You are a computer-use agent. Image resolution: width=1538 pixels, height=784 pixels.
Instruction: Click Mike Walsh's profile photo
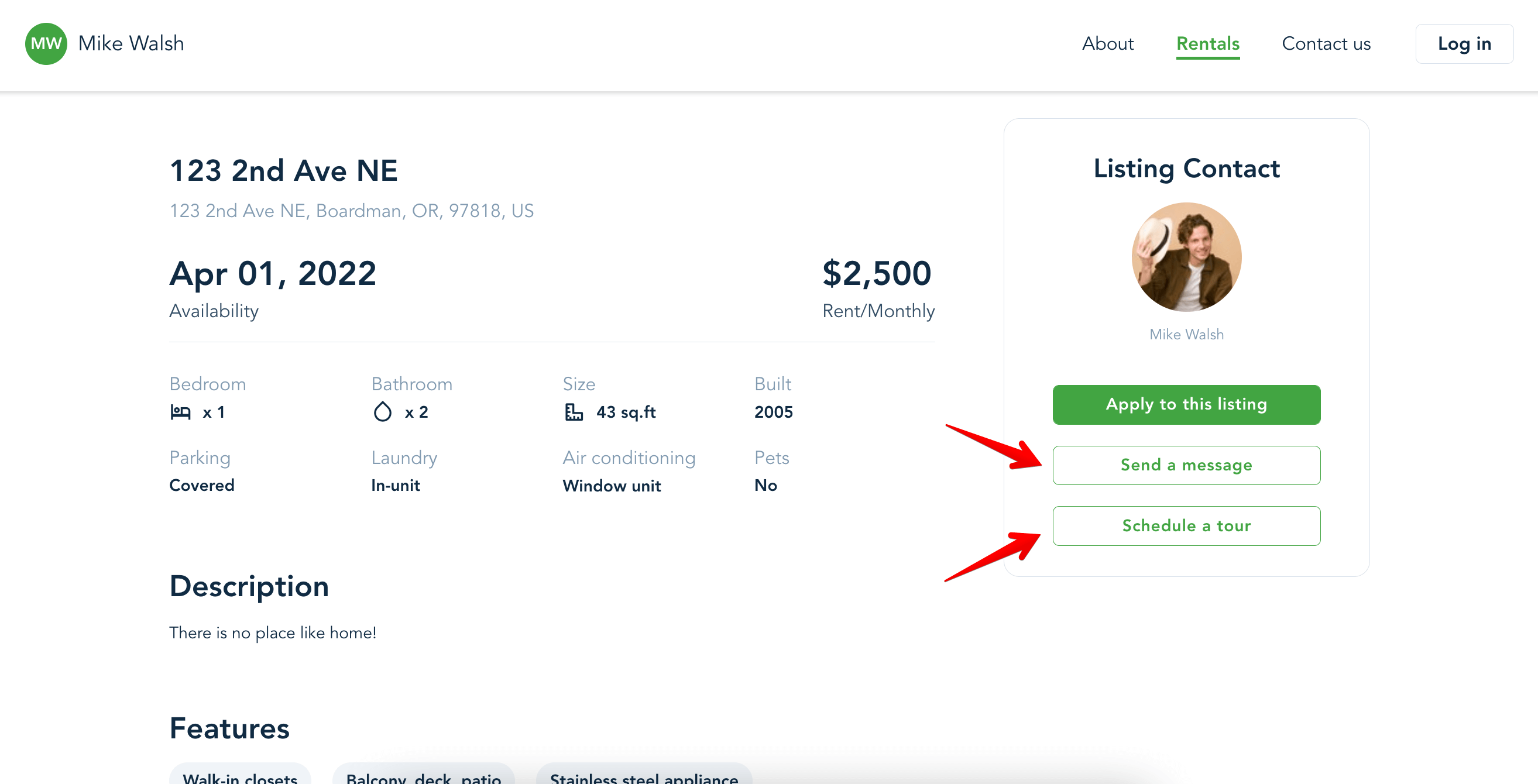tap(1186, 257)
